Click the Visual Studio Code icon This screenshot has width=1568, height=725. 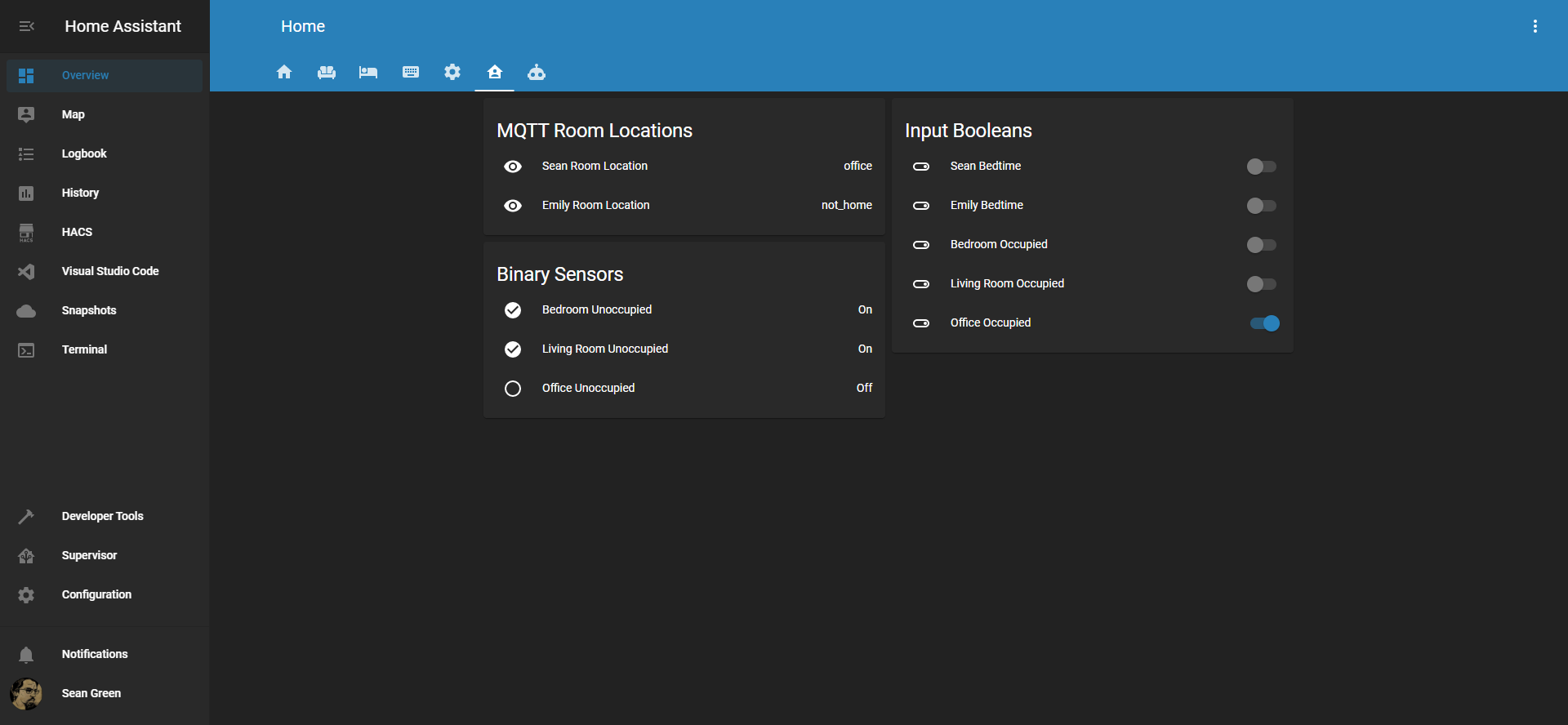(x=26, y=271)
